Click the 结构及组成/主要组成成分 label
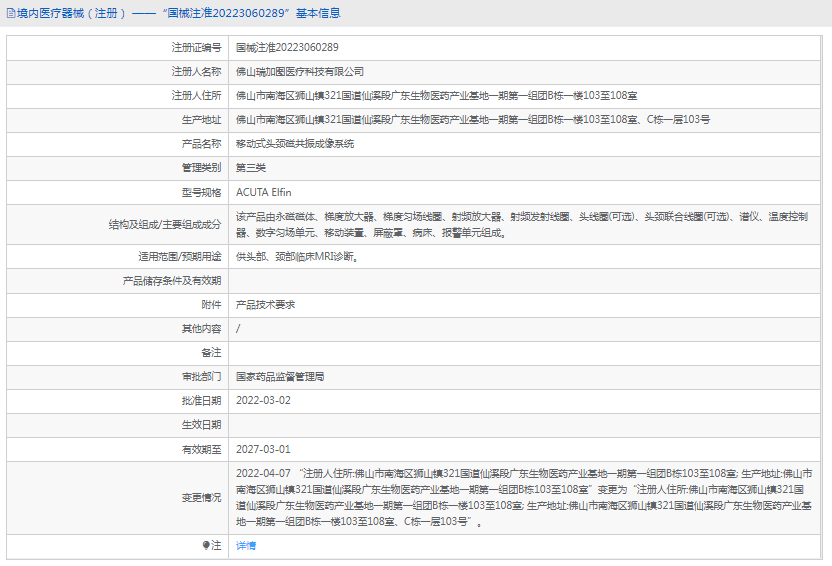This screenshot has width=832, height=566. coord(165,224)
